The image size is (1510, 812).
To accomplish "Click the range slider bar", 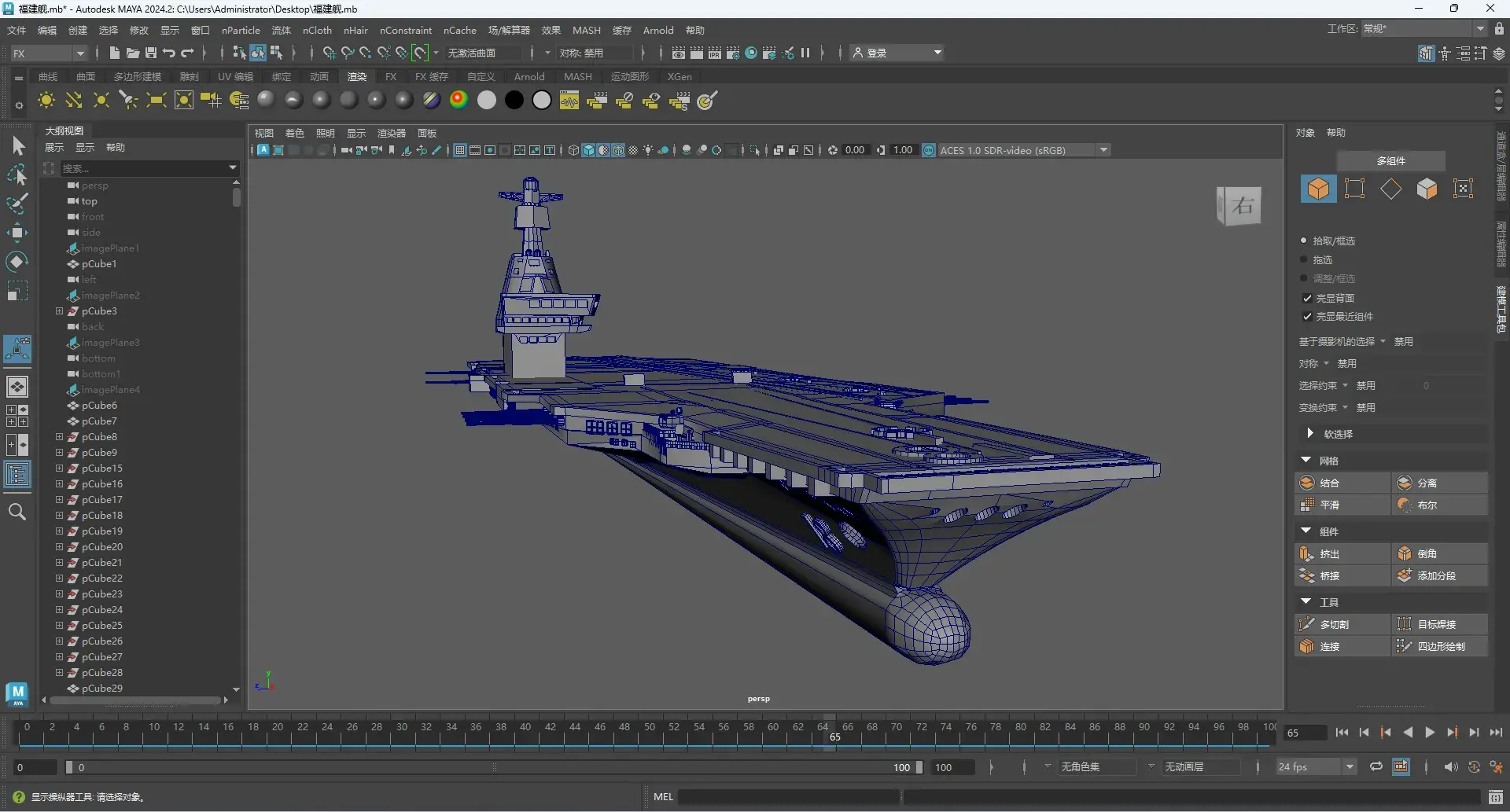I will click(x=494, y=767).
